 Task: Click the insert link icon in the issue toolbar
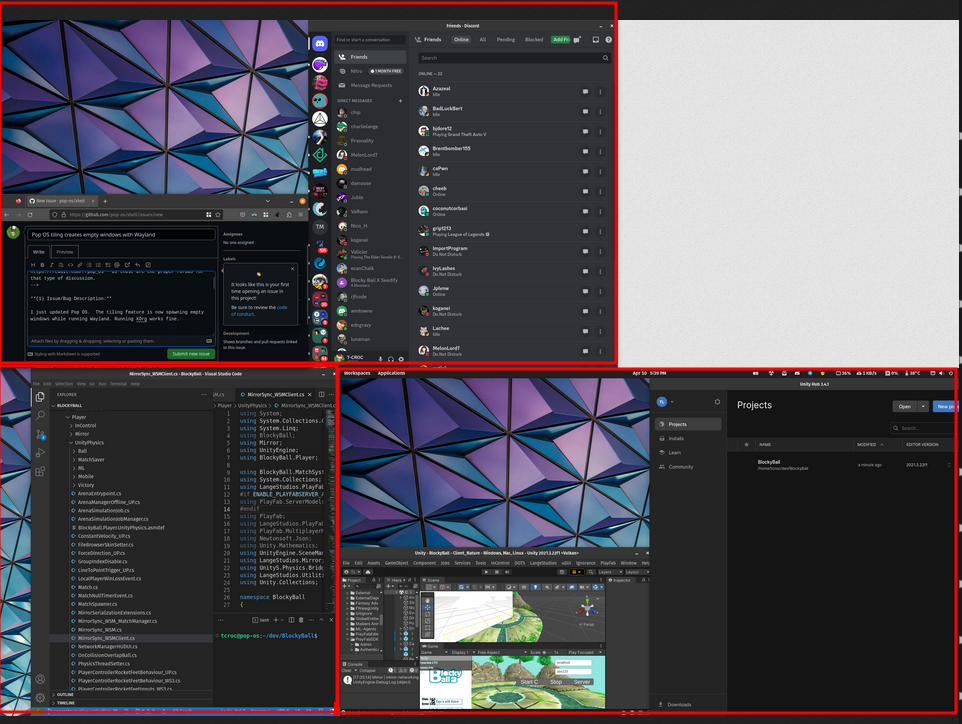click(80, 264)
